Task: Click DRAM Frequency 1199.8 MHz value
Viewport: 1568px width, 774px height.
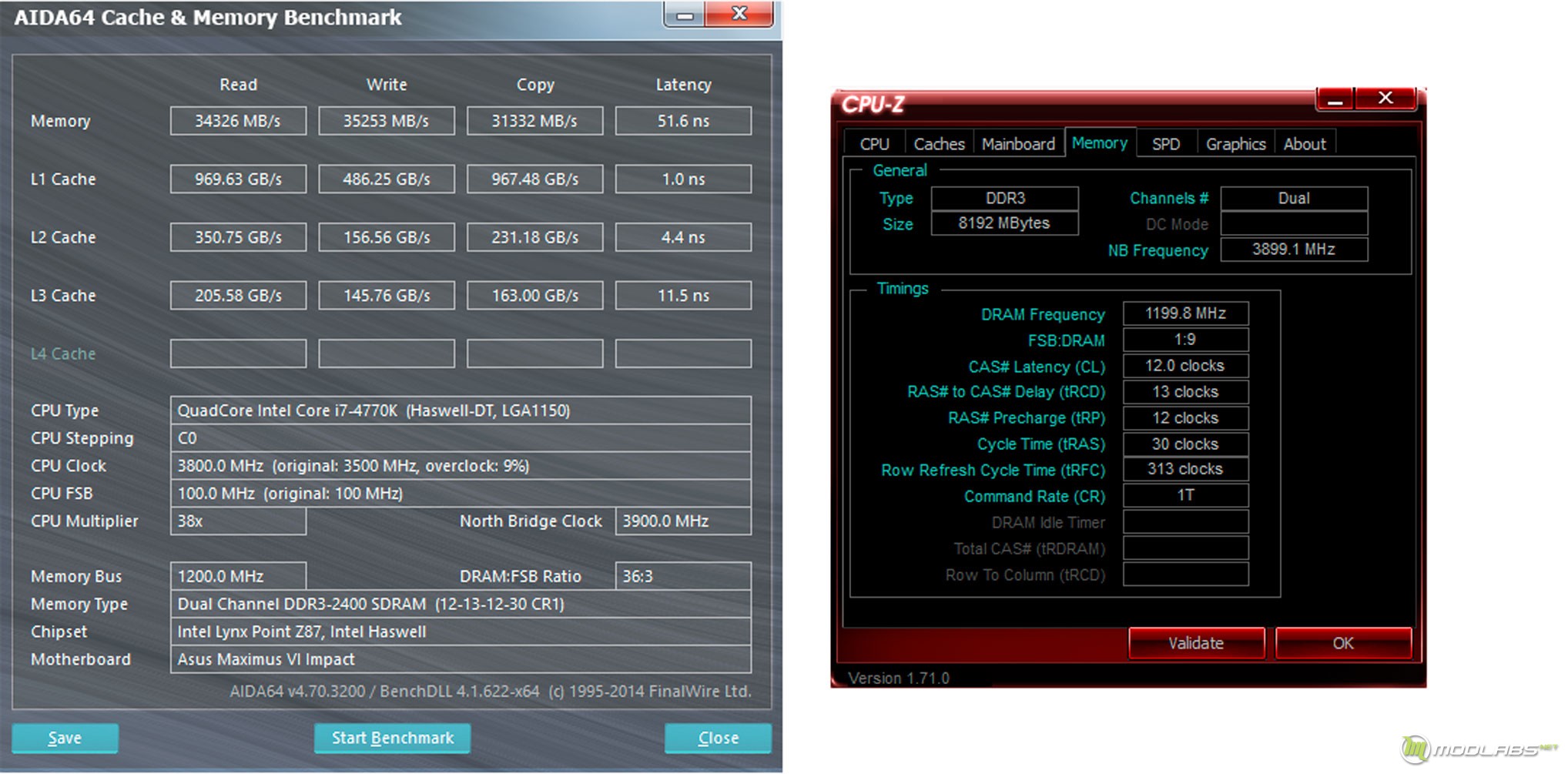Action: tap(1185, 313)
